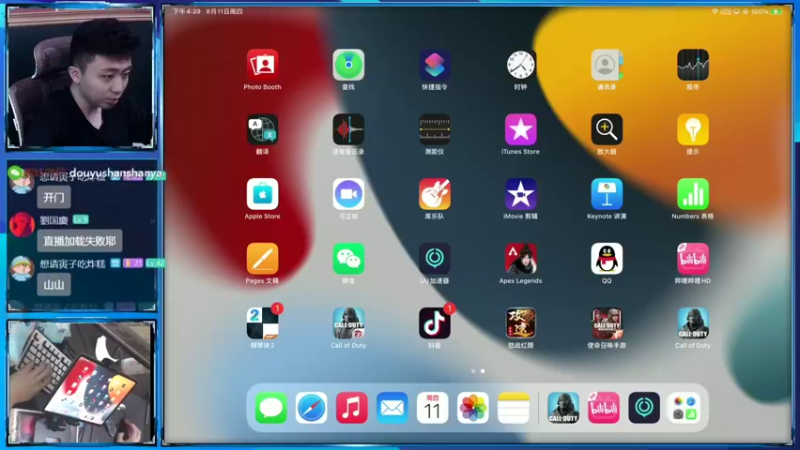Image resolution: width=800 pixels, height=450 pixels.
Task: Tap the home screen page indicator dots
Action: click(478, 371)
